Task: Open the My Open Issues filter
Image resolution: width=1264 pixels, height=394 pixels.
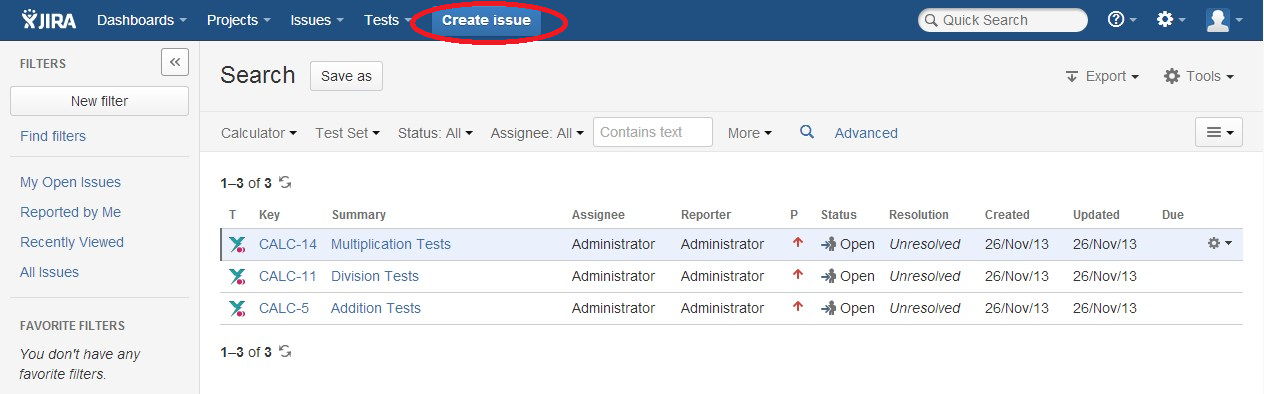Action: click(70, 182)
